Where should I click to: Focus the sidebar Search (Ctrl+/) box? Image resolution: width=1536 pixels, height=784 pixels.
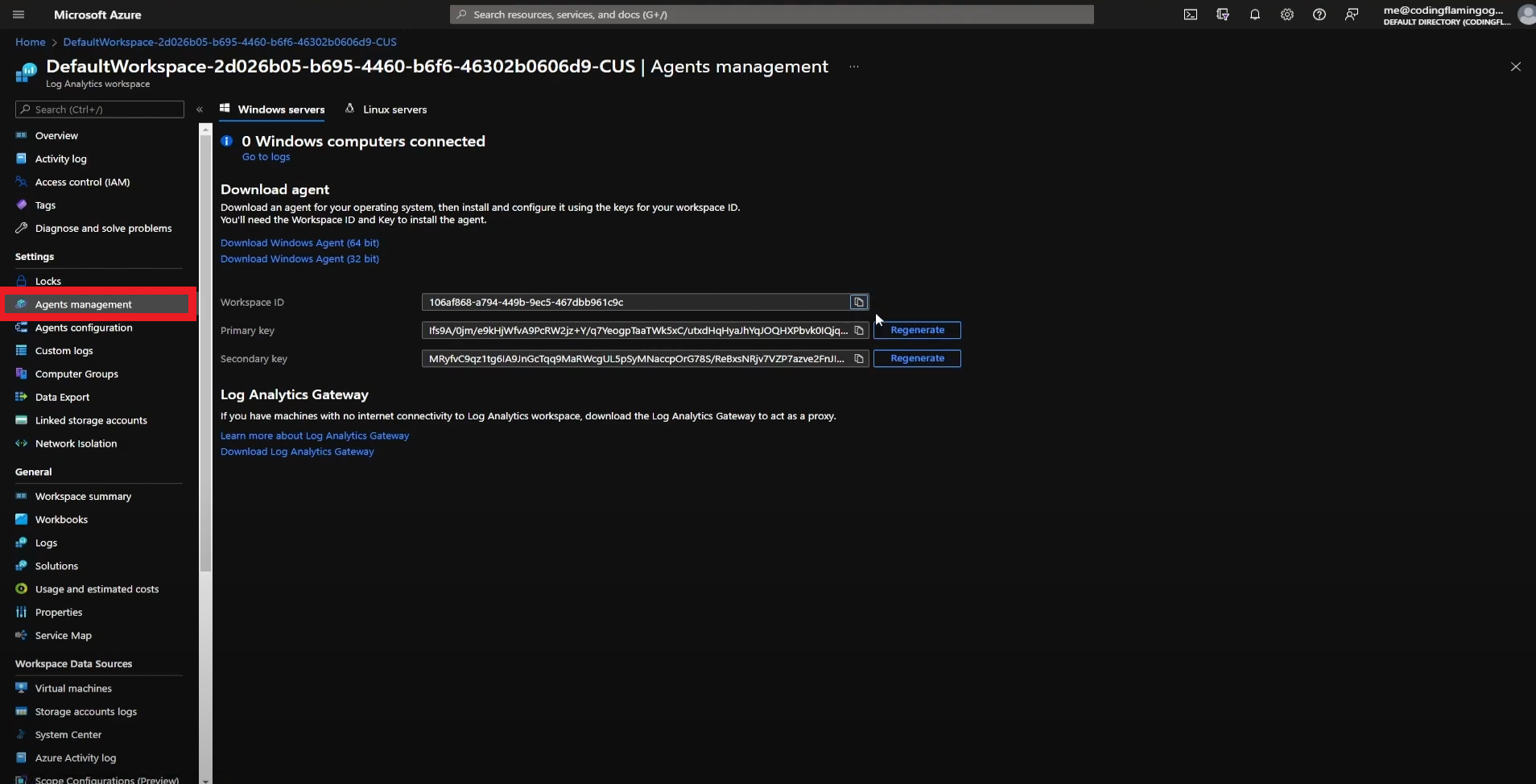[x=100, y=109]
